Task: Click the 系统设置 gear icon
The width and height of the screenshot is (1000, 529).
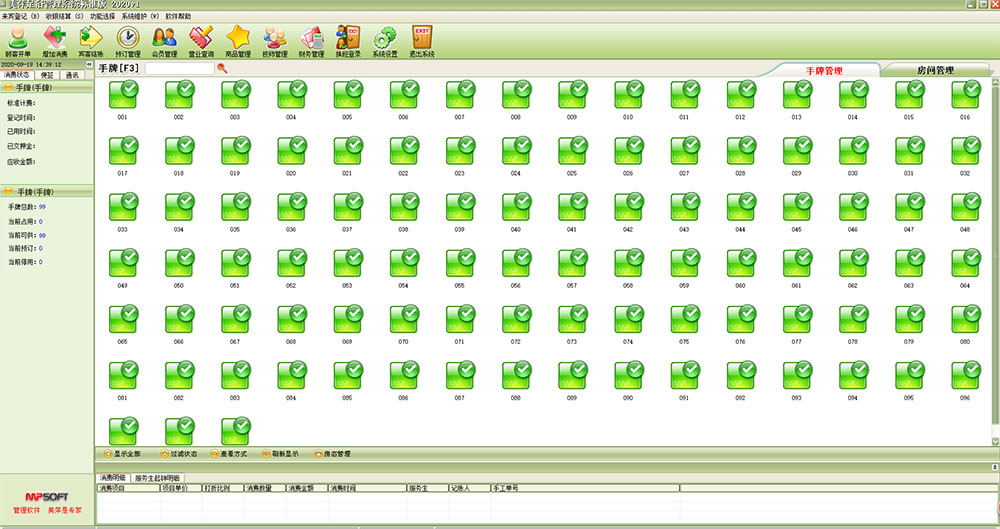Action: pyautogui.click(x=385, y=41)
